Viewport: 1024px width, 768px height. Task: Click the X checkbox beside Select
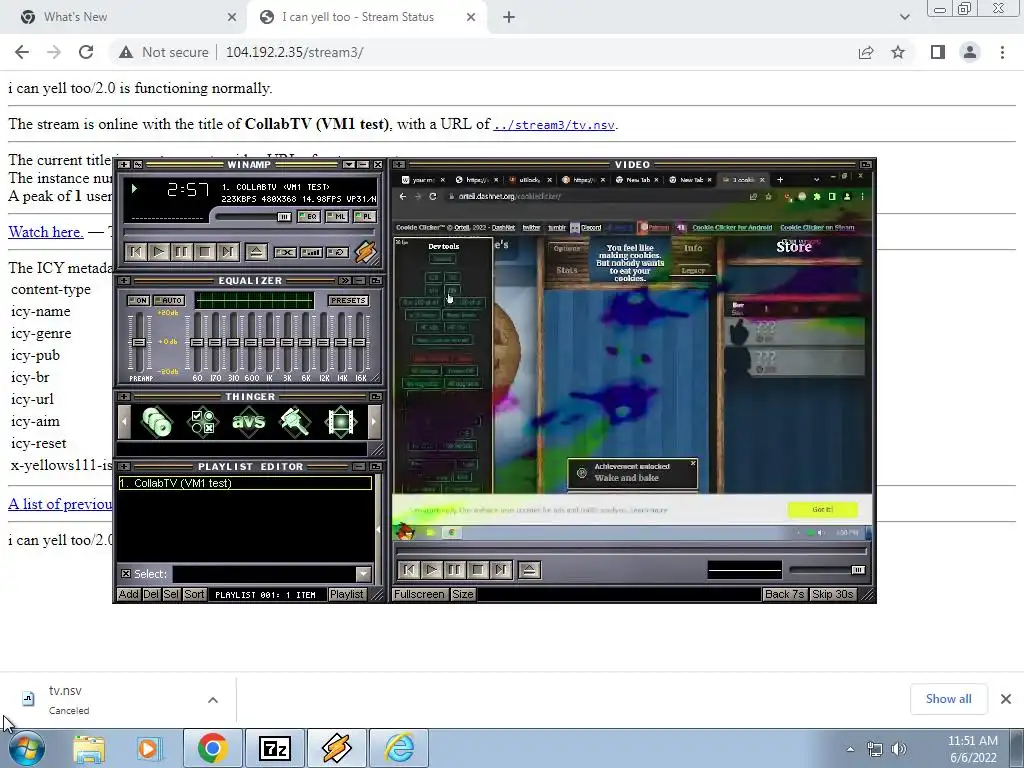coord(125,574)
